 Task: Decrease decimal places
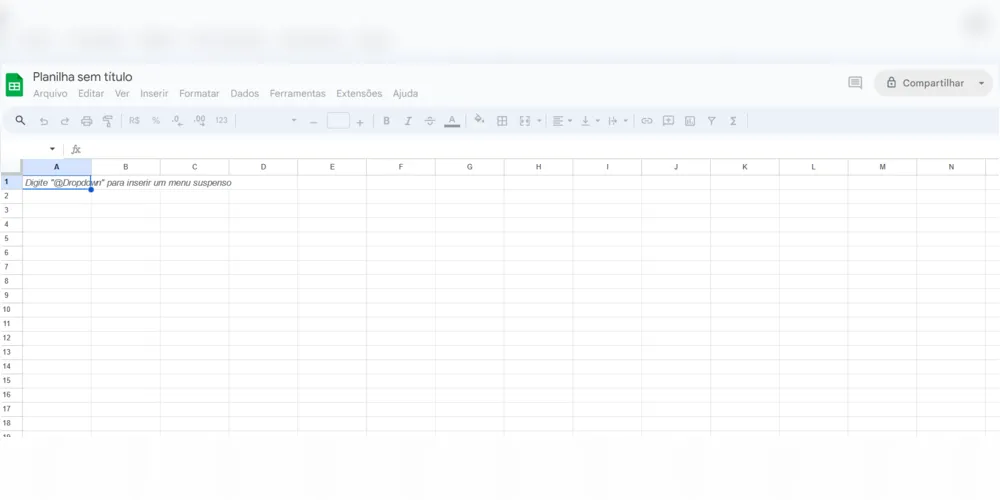click(177, 121)
